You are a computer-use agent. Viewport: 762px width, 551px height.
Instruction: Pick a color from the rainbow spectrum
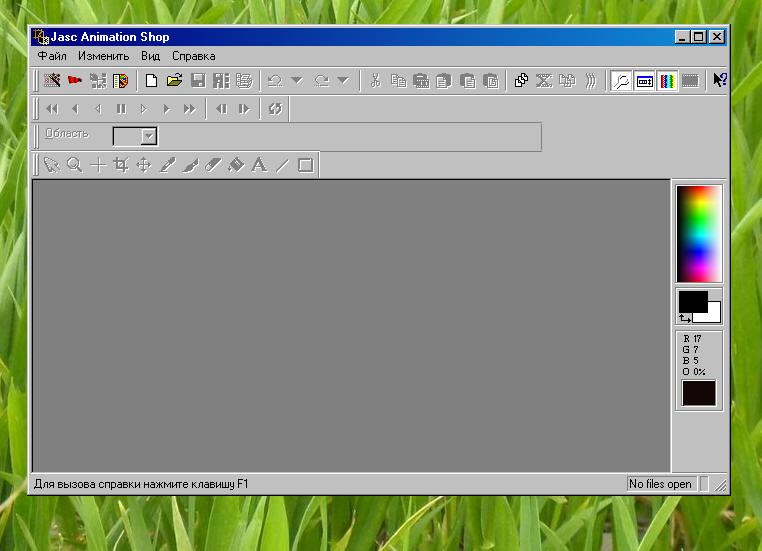pyautogui.click(x=699, y=234)
